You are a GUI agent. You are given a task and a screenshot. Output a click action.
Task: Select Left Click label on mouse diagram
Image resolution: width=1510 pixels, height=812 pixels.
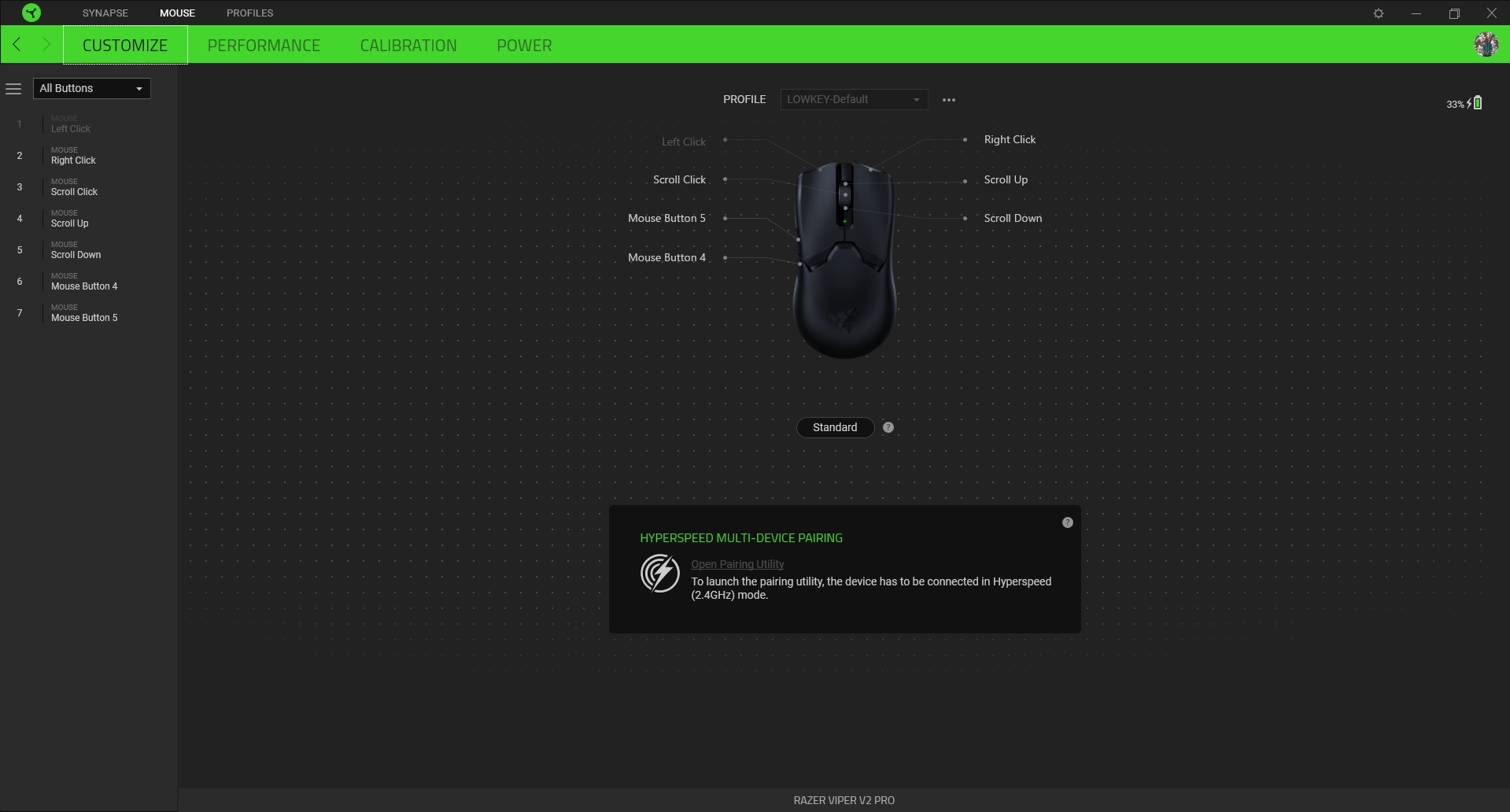[x=683, y=142]
